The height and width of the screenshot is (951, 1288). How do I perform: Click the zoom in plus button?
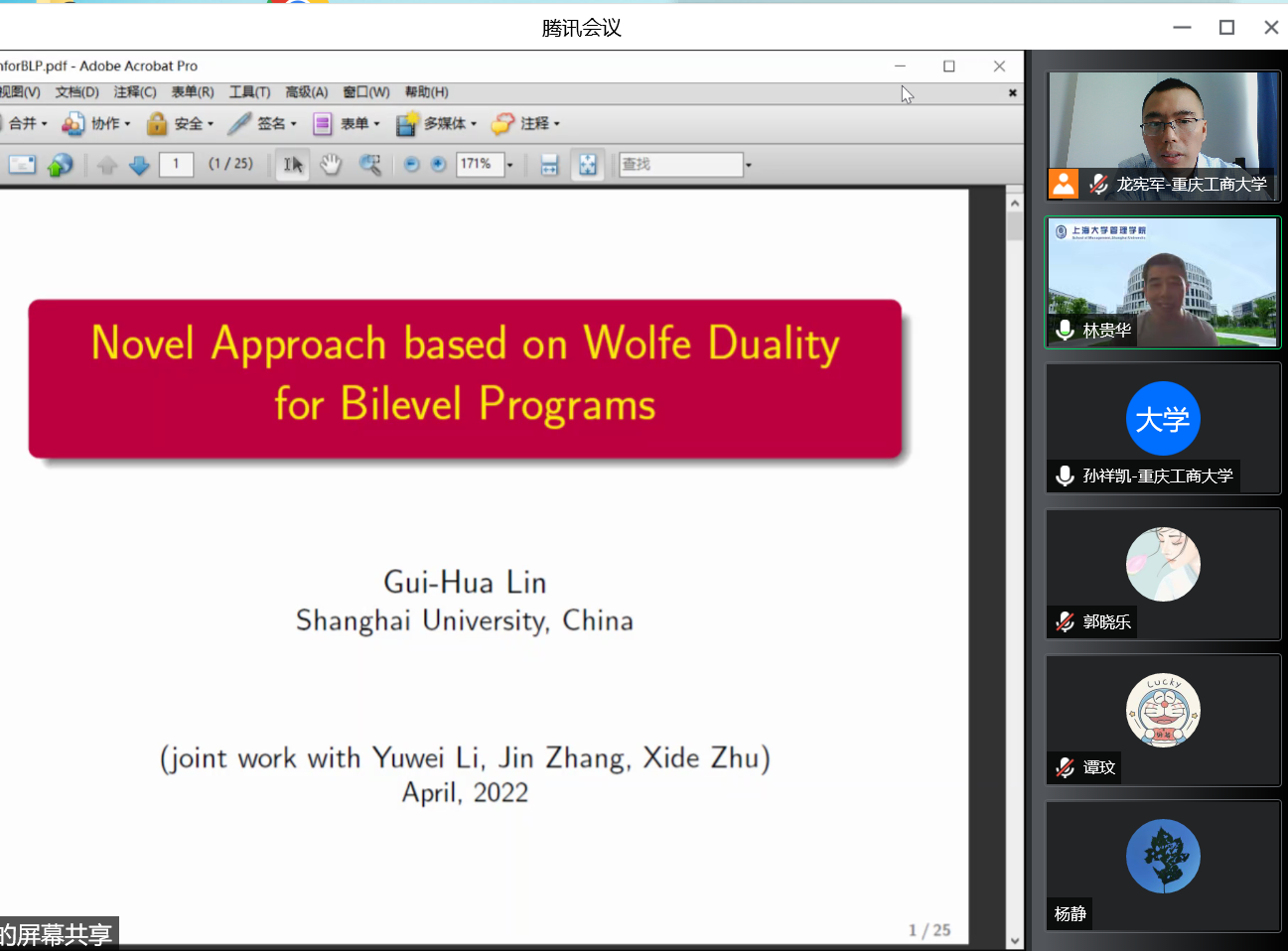[x=438, y=165]
